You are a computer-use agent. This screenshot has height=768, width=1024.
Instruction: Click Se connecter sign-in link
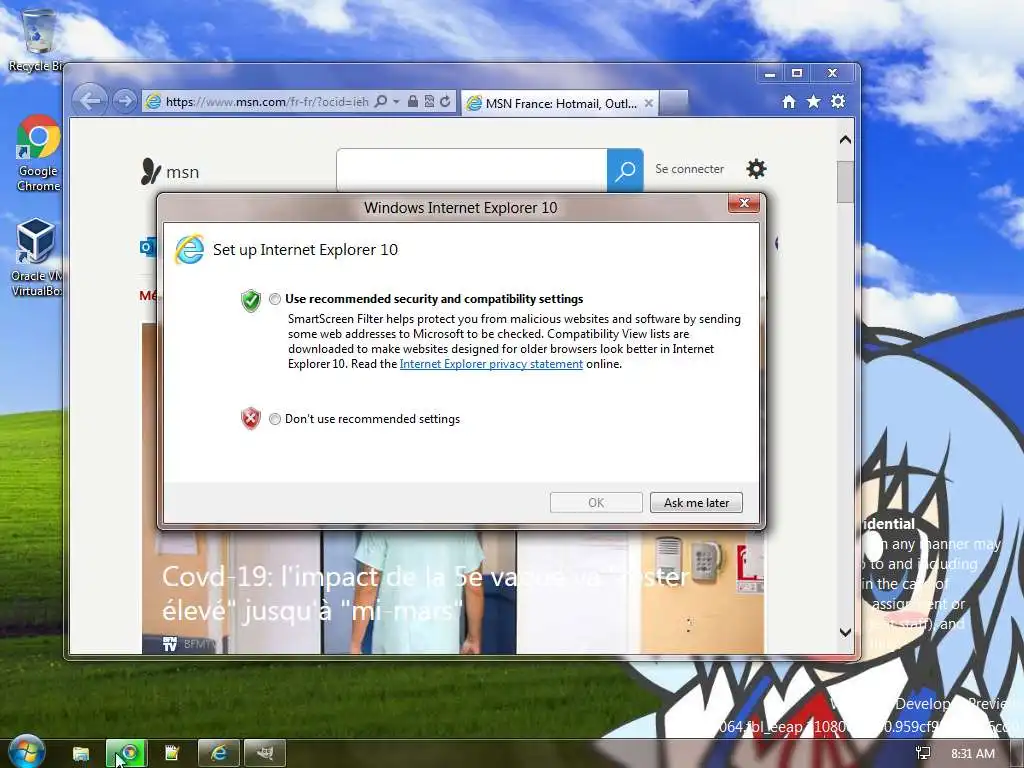690,168
